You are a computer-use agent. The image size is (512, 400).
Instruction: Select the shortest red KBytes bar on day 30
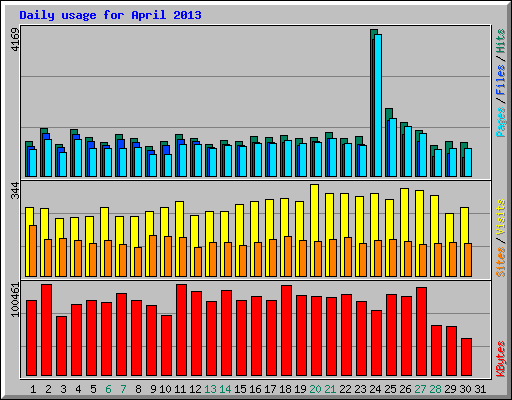click(467, 357)
